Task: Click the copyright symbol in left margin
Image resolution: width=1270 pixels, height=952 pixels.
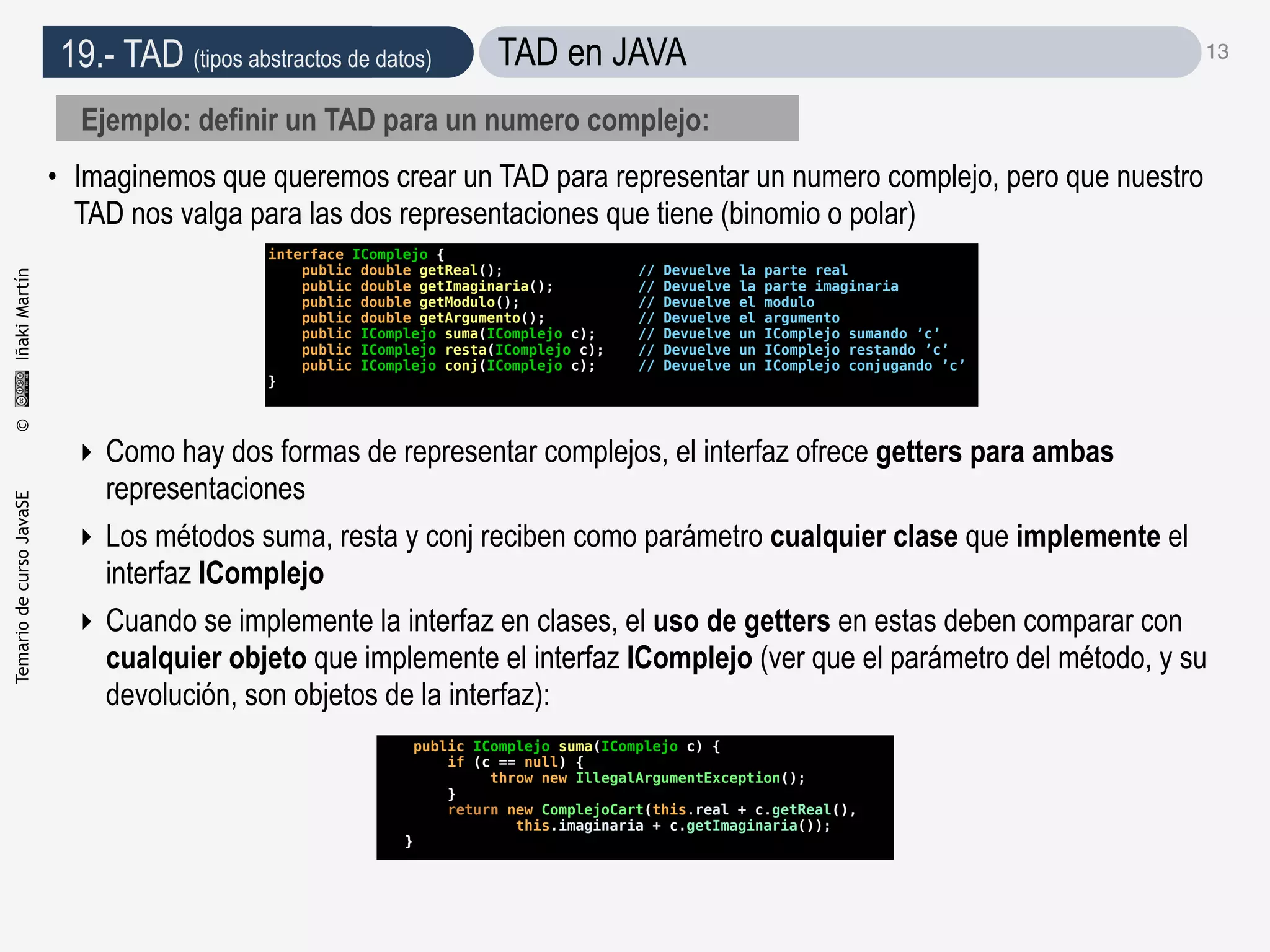Action: [22, 425]
